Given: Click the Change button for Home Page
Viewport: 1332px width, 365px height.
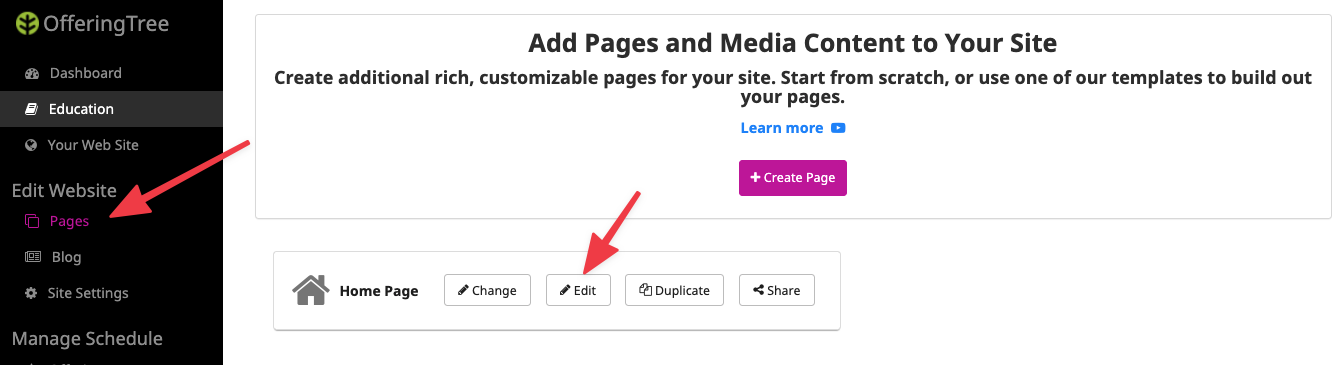Looking at the screenshot, I should pyautogui.click(x=487, y=290).
